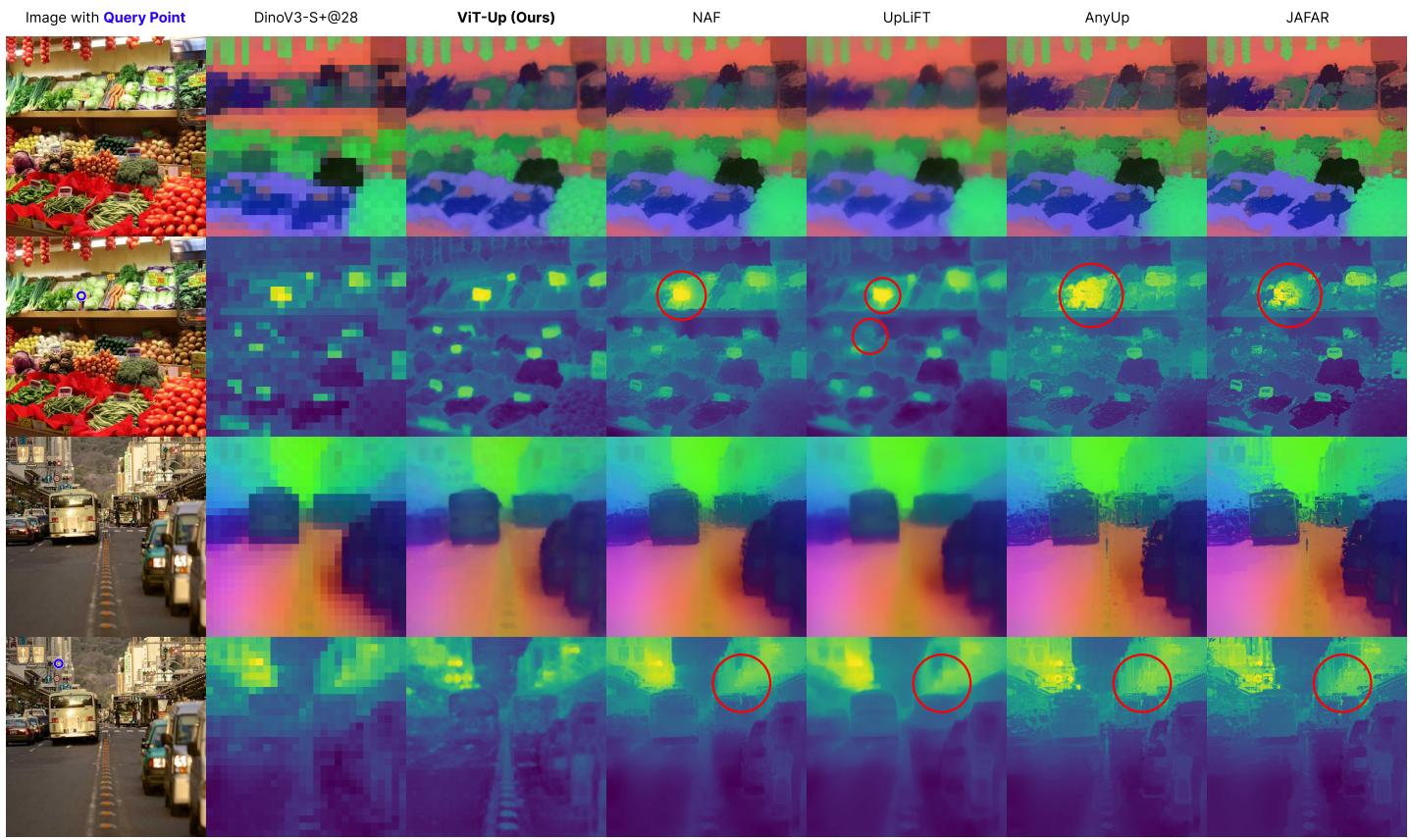This screenshot has height=840, width=1410.
Task: Open NAF street similarity heatmap
Action: [x=706, y=737]
